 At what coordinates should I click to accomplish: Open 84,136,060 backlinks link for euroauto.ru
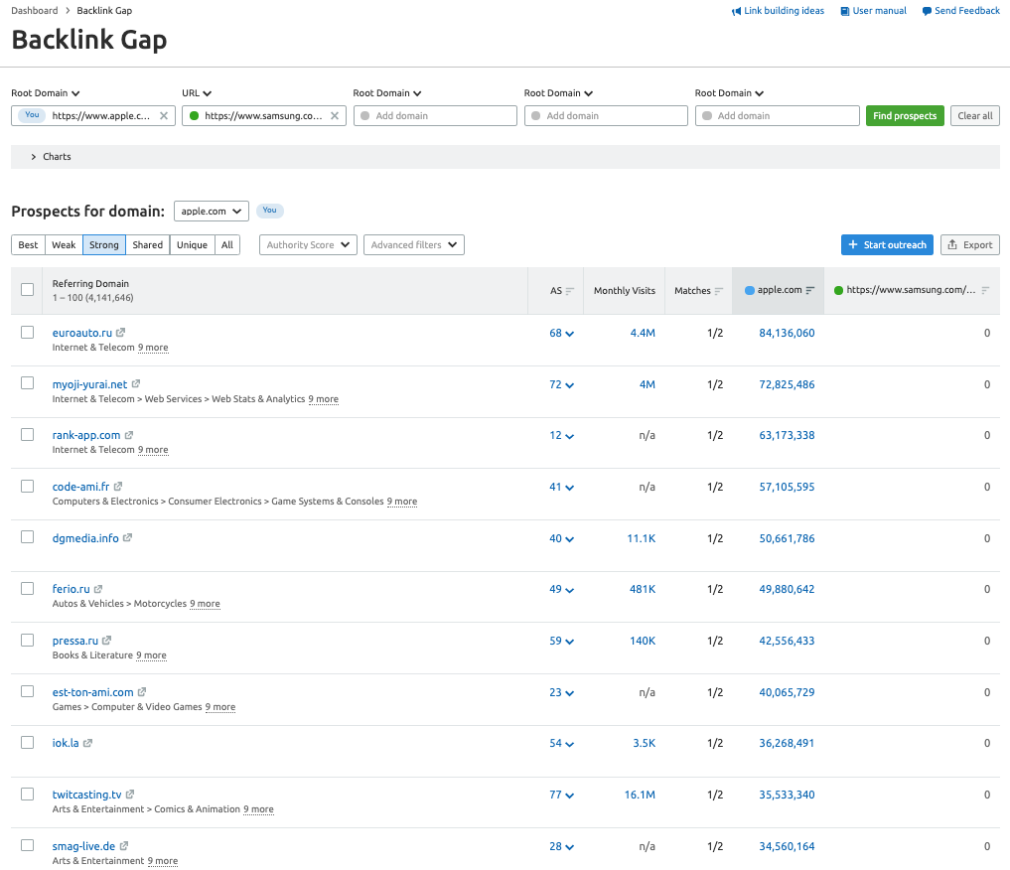point(786,333)
